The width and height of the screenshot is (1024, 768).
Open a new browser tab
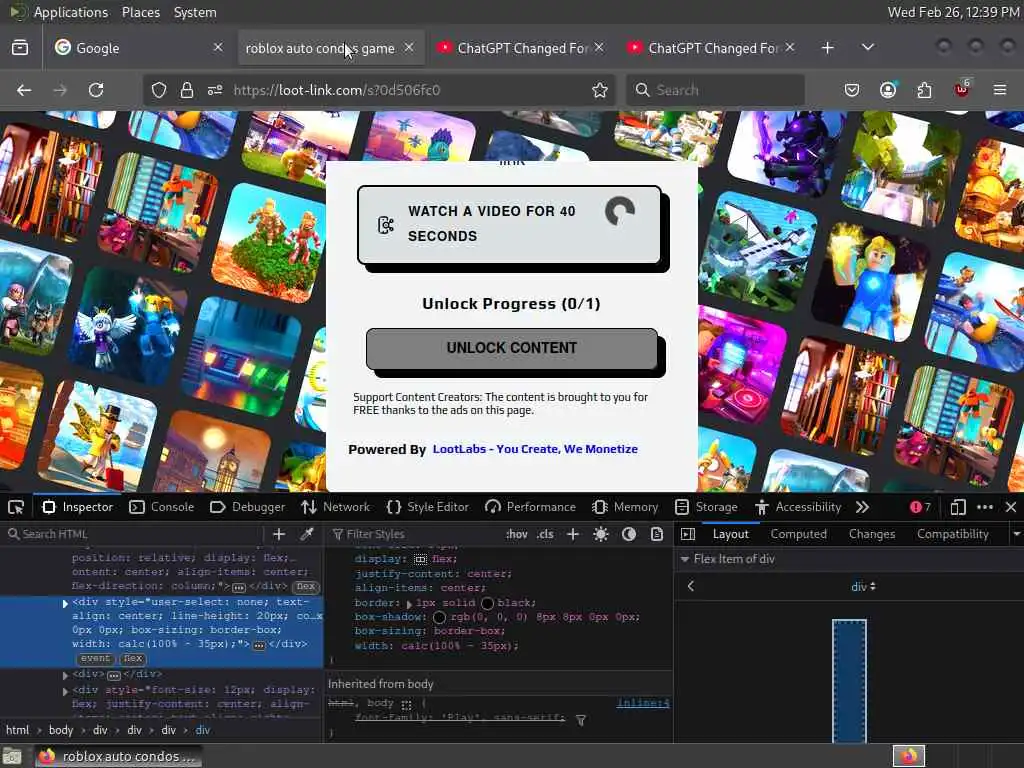[827, 48]
